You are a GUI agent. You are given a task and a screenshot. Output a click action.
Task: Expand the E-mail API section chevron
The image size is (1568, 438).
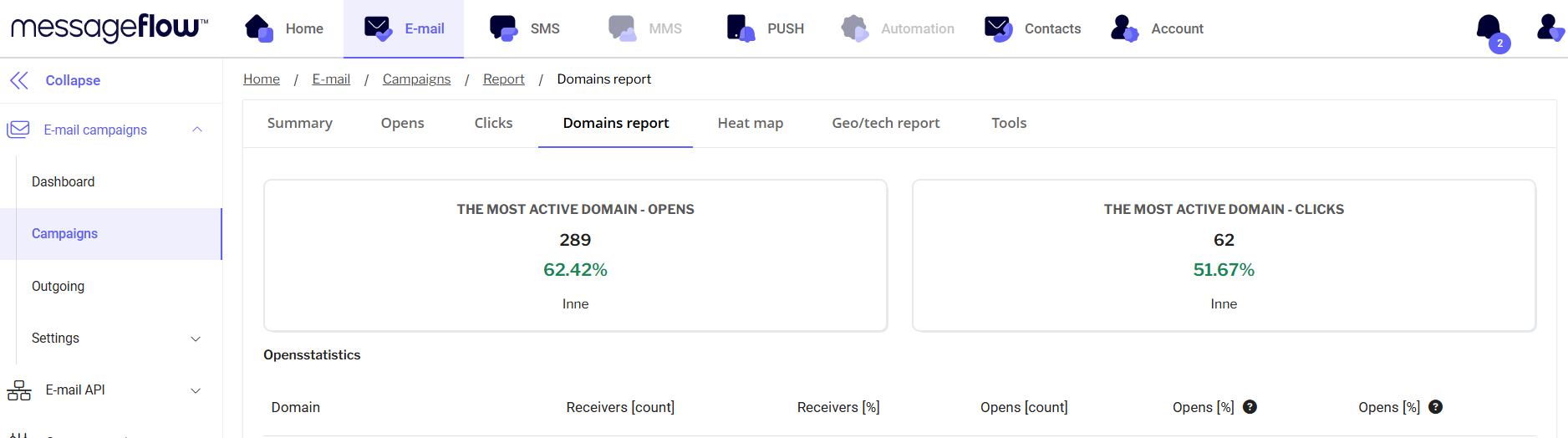click(x=196, y=390)
